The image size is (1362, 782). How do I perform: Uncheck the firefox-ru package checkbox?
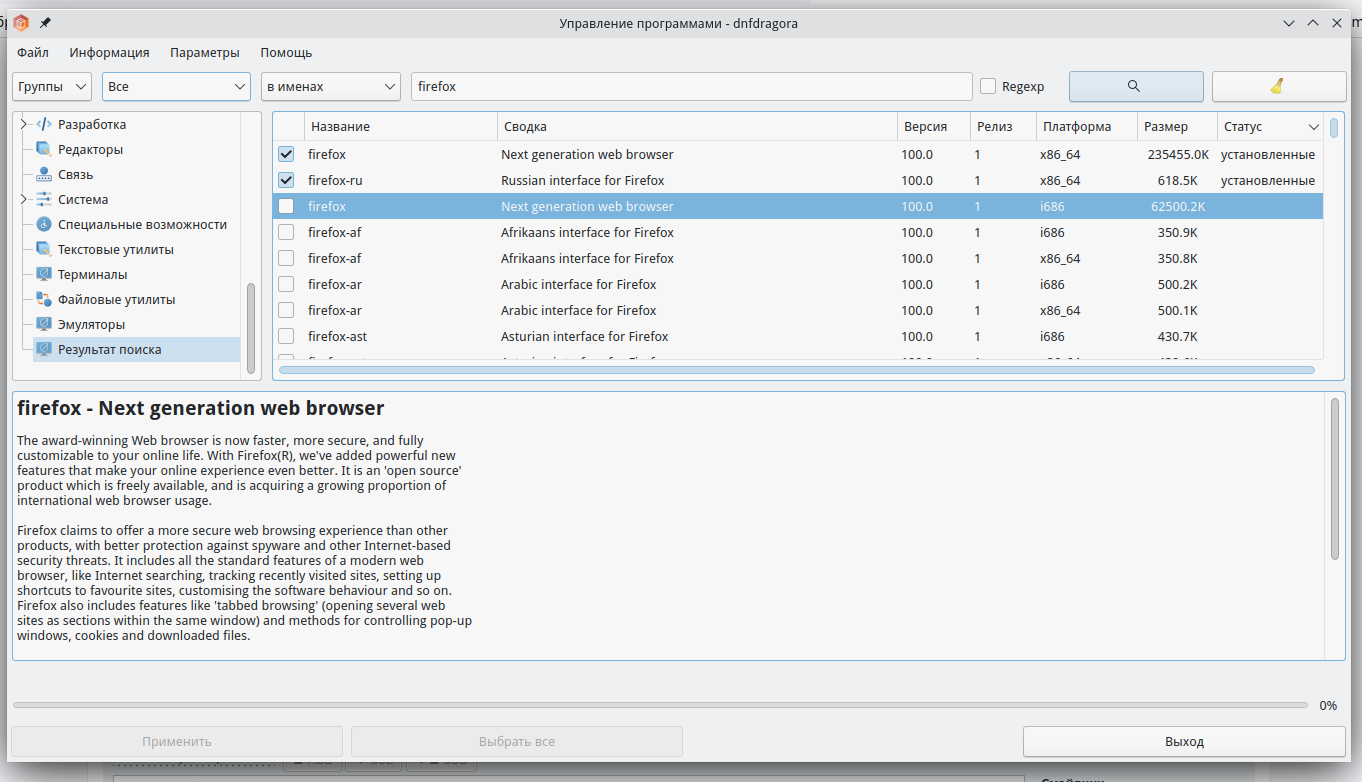point(286,181)
